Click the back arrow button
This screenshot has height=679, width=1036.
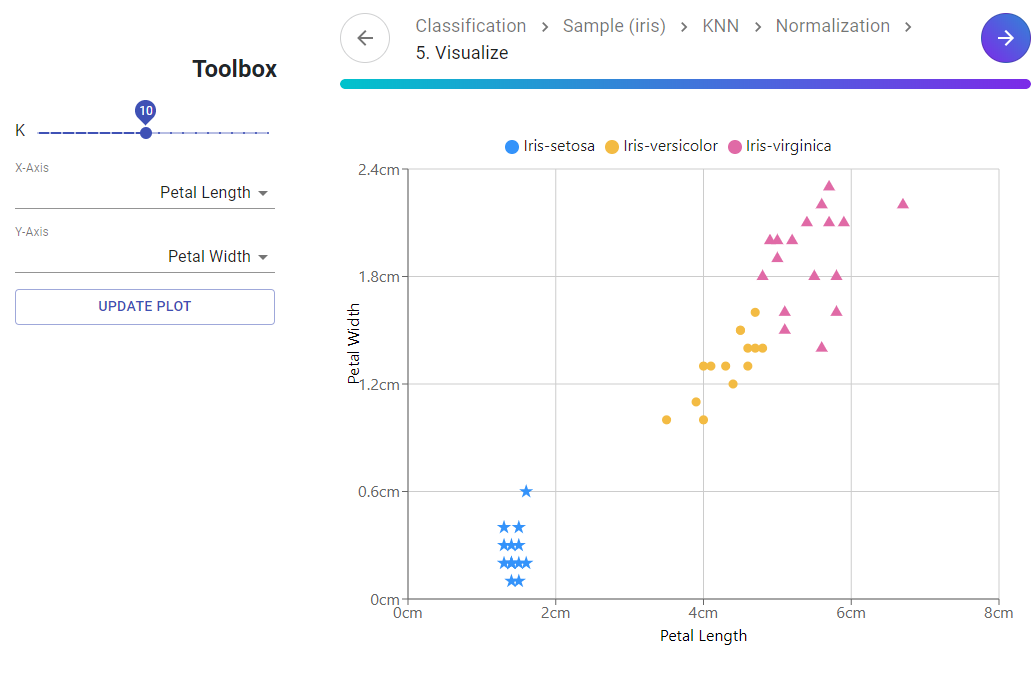coord(365,39)
